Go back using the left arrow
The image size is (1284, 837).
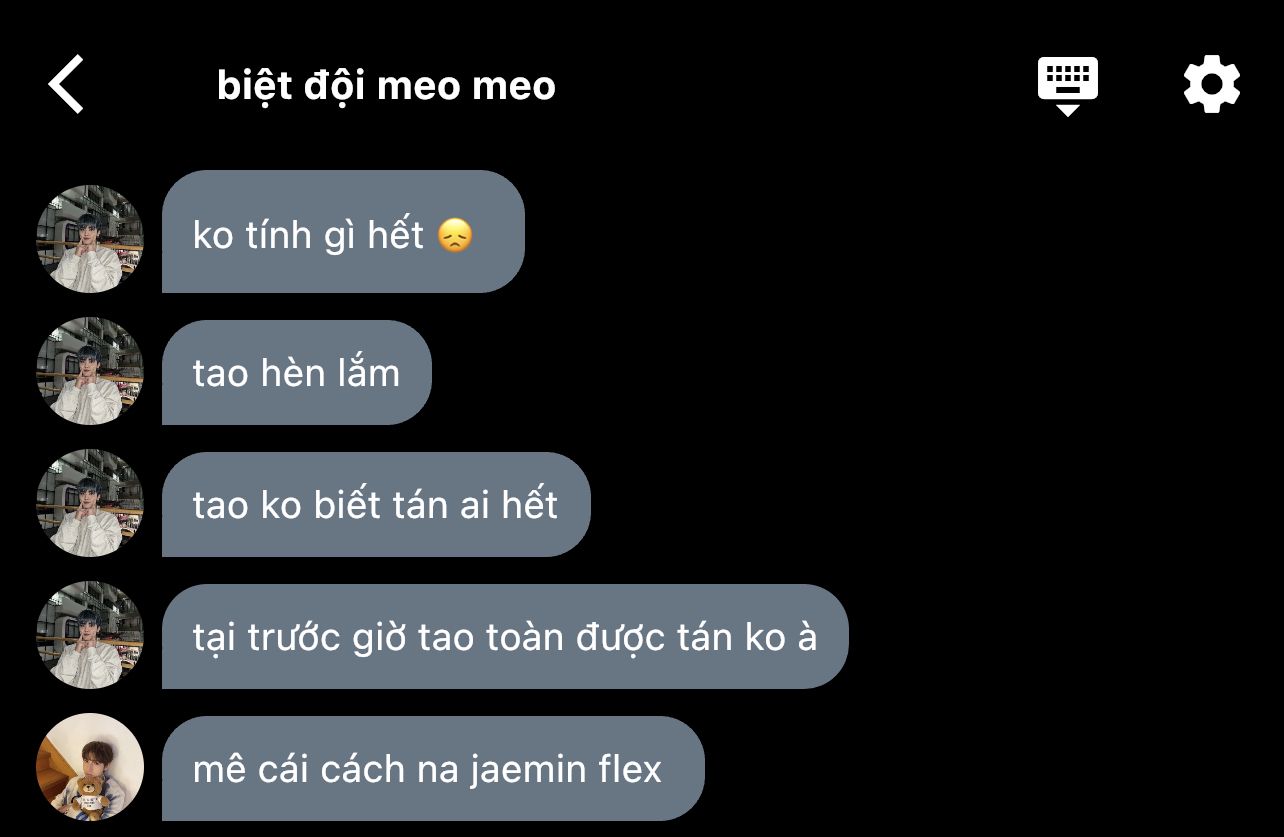(66, 85)
